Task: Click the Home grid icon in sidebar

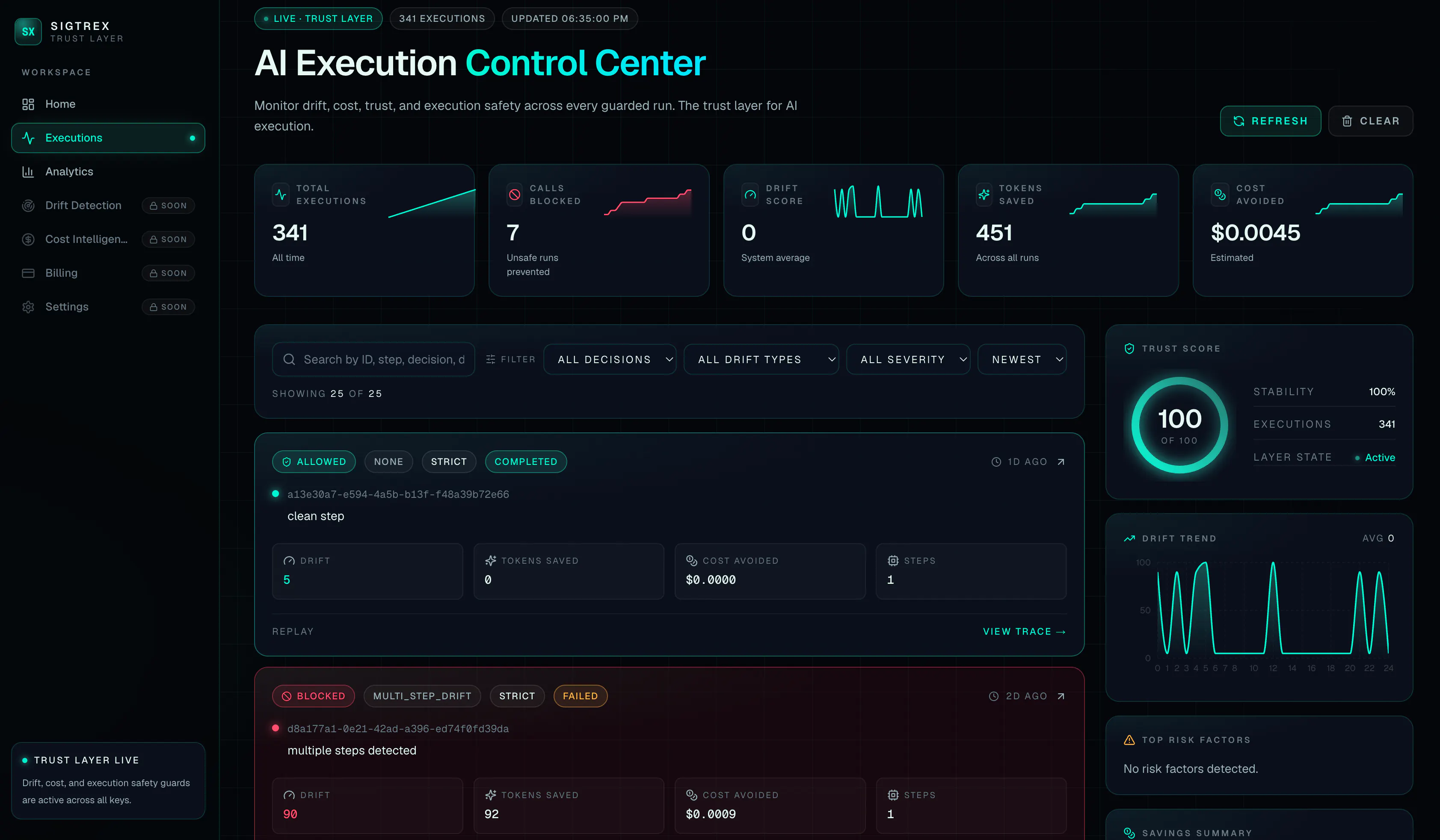Action: (x=28, y=104)
